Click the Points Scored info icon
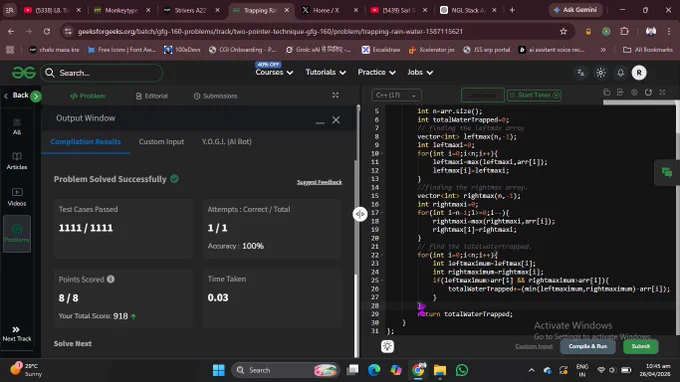The image size is (680, 382). coord(111,279)
